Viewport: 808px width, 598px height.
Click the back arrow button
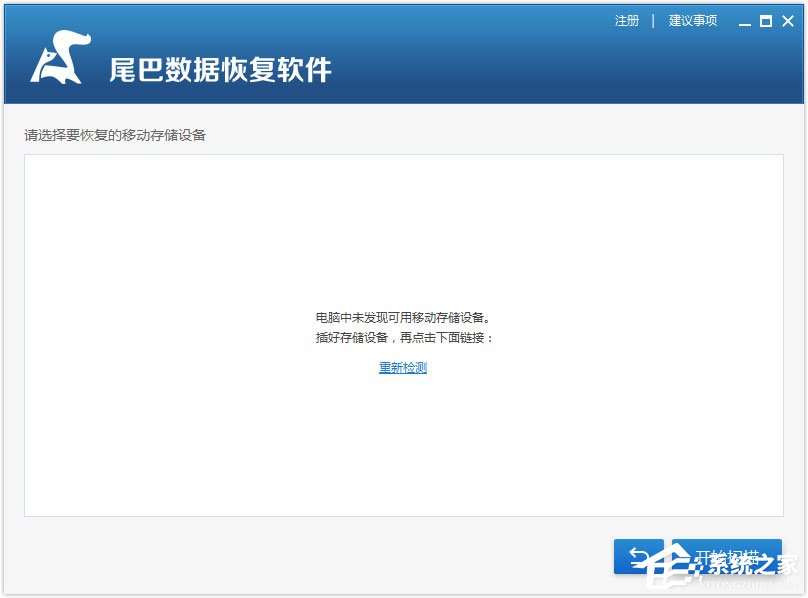click(x=638, y=556)
